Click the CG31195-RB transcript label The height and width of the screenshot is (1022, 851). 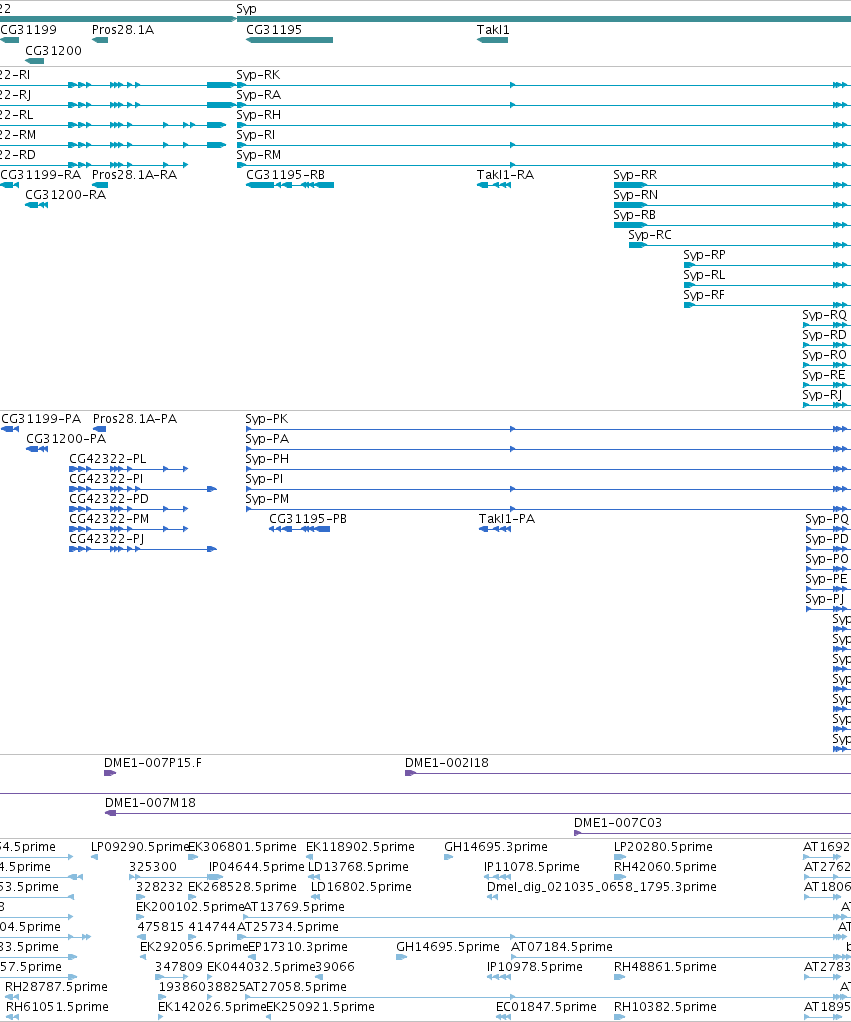pyautogui.click(x=285, y=175)
